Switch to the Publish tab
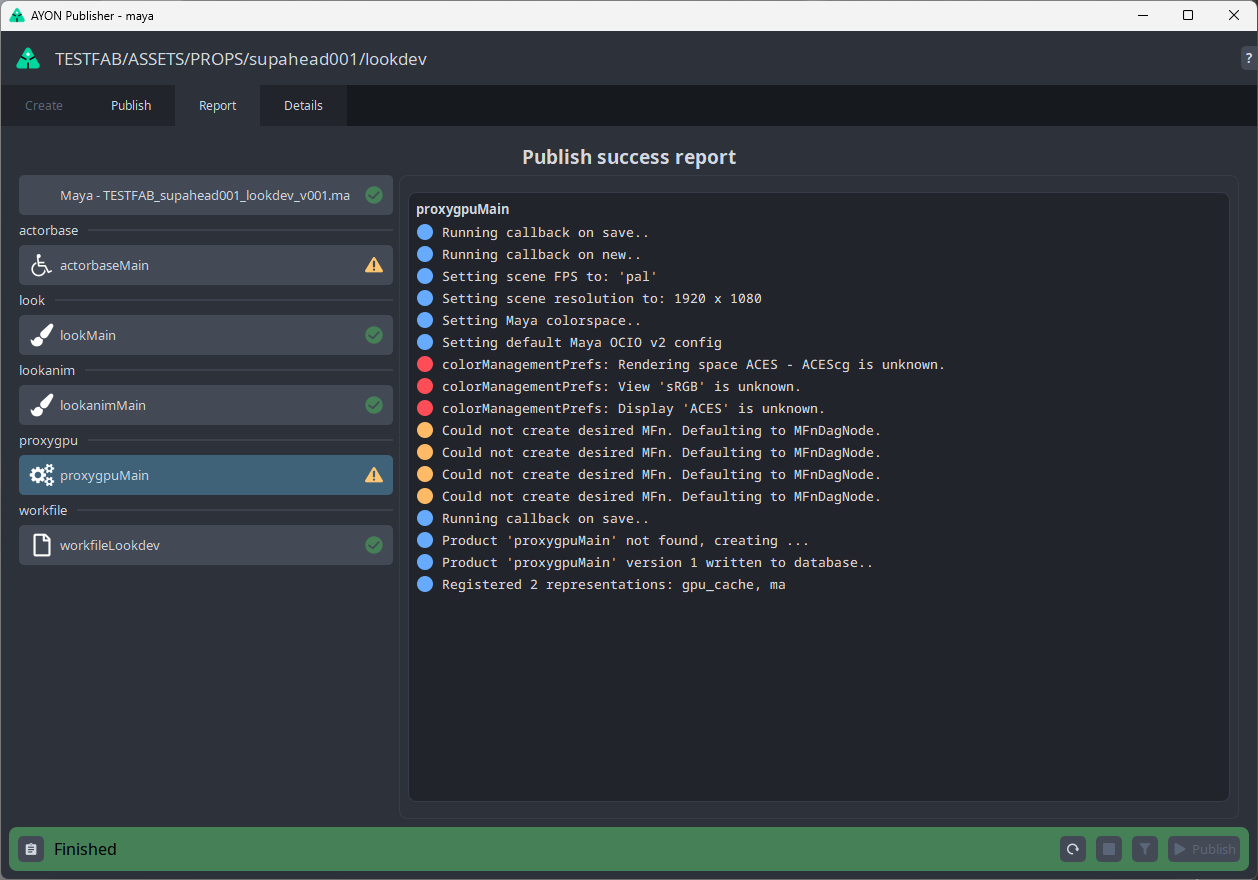The height and width of the screenshot is (880, 1258). click(131, 105)
